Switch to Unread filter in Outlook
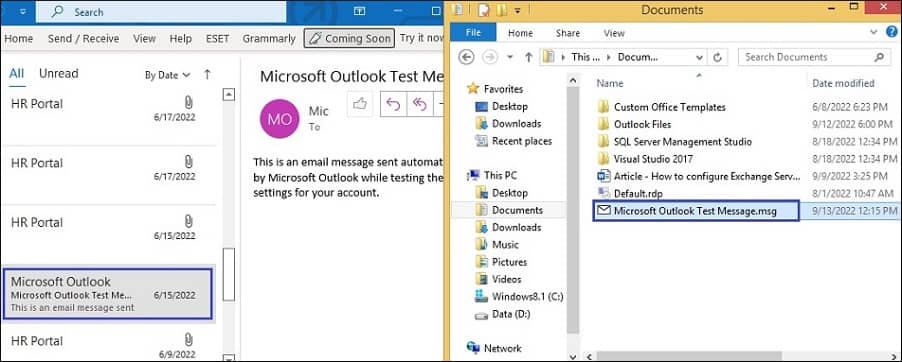Image resolution: width=902 pixels, height=362 pixels. (x=59, y=74)
